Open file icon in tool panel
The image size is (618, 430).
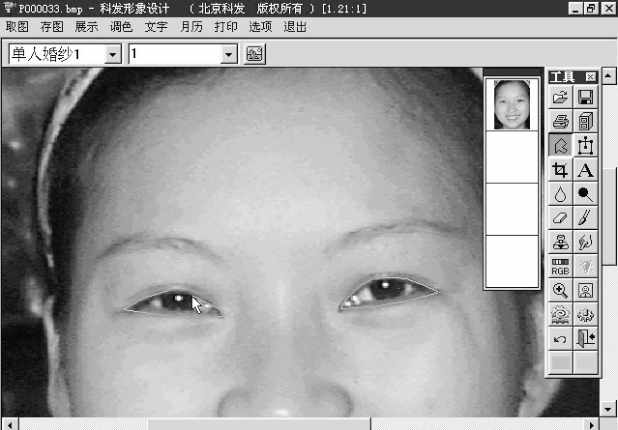(x=560, y=97)
